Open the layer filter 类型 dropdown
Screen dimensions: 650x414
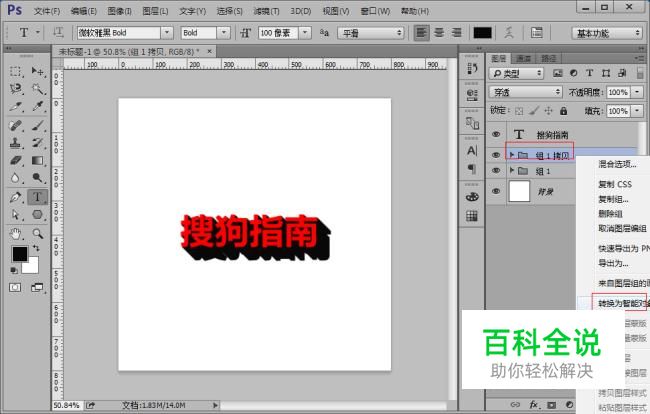[x=516, y=73]
